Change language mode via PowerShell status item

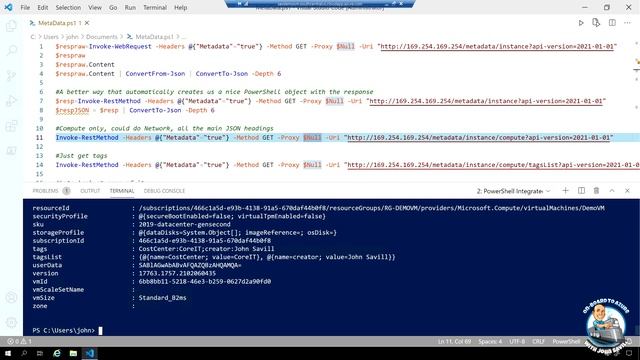(x=566, y=341)
